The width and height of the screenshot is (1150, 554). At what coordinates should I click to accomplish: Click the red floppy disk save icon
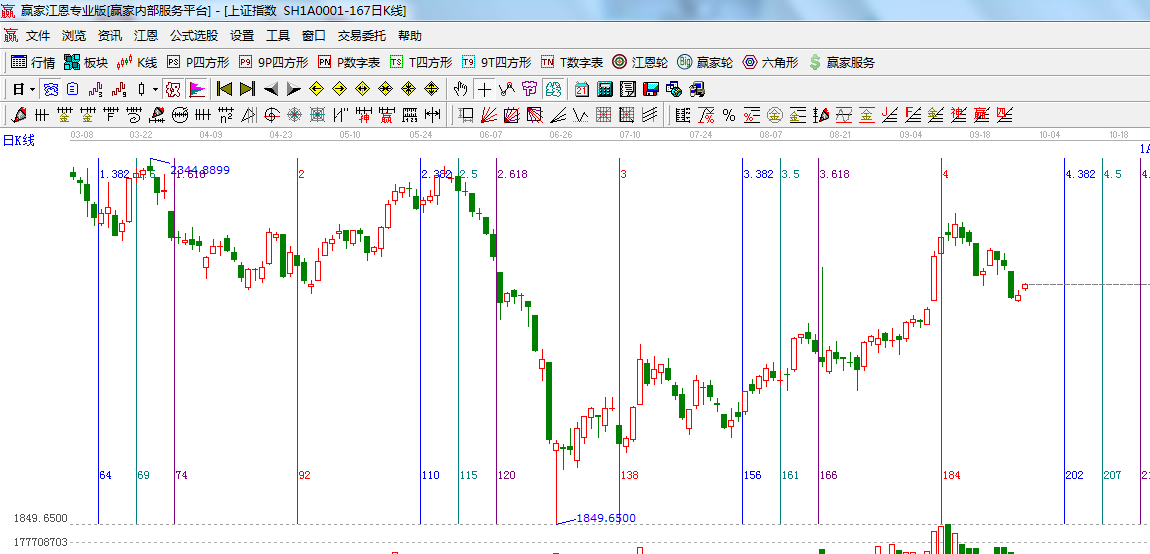point(651,89)
